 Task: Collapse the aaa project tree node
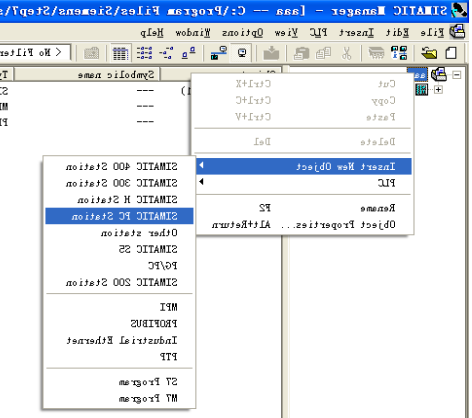(457, 75)
